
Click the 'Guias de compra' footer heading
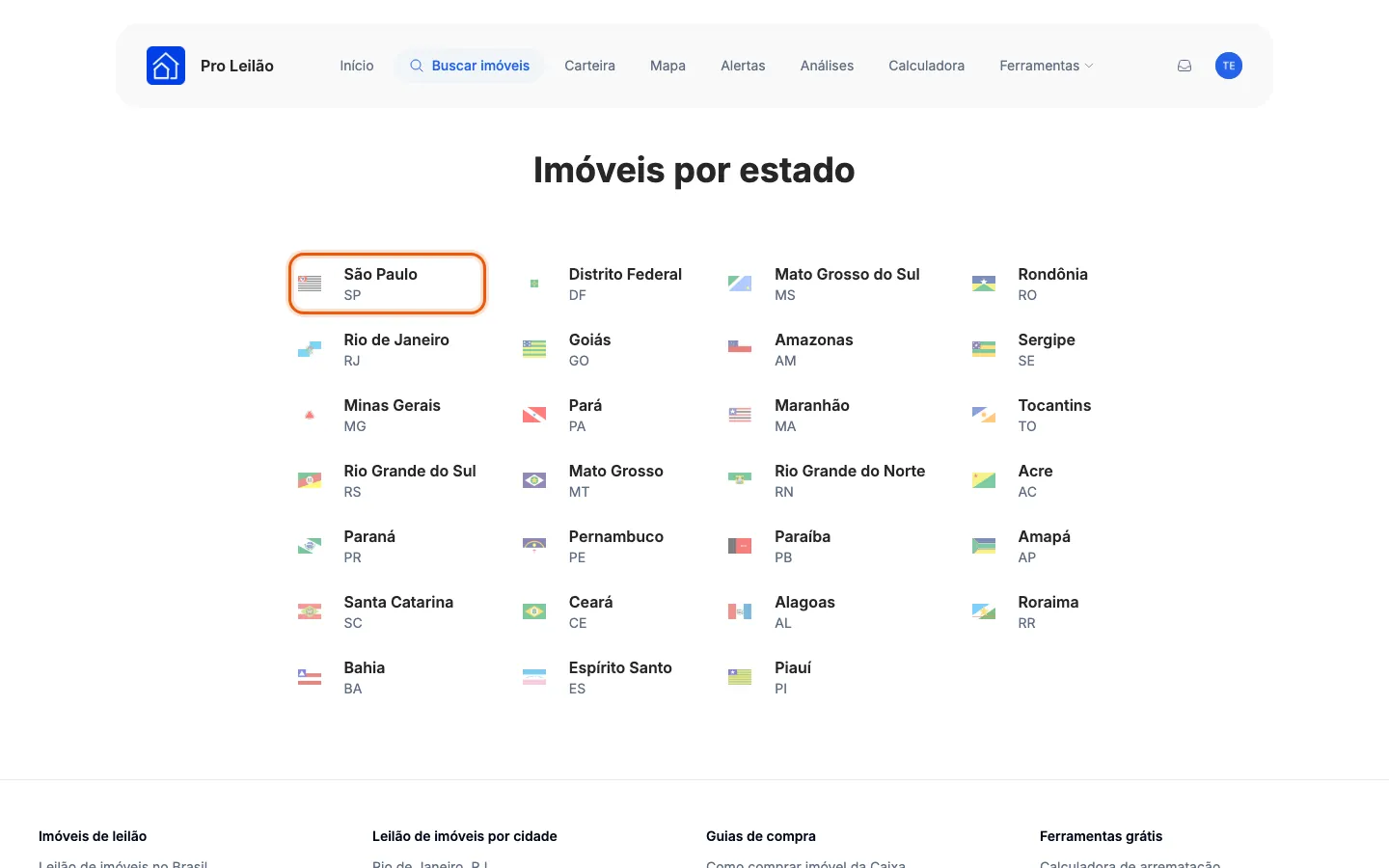(x=761, y=836)
